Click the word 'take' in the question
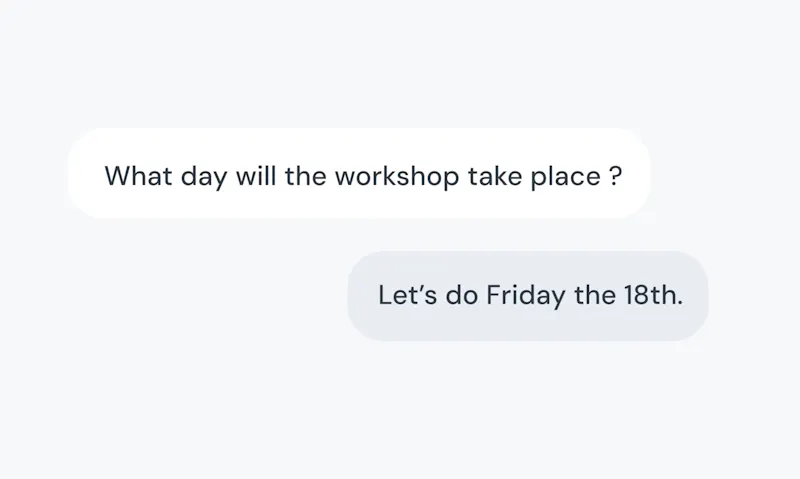This screenshot has height=479, width=800. 495,175
